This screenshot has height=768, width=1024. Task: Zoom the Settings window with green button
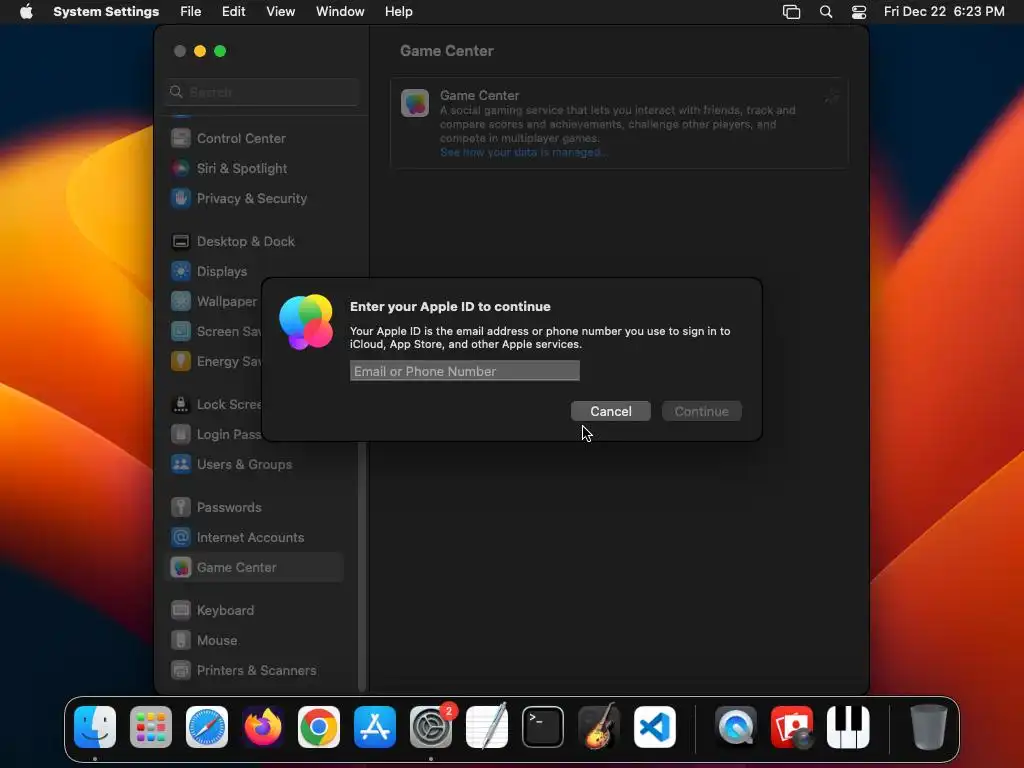[x=220, y=51]
